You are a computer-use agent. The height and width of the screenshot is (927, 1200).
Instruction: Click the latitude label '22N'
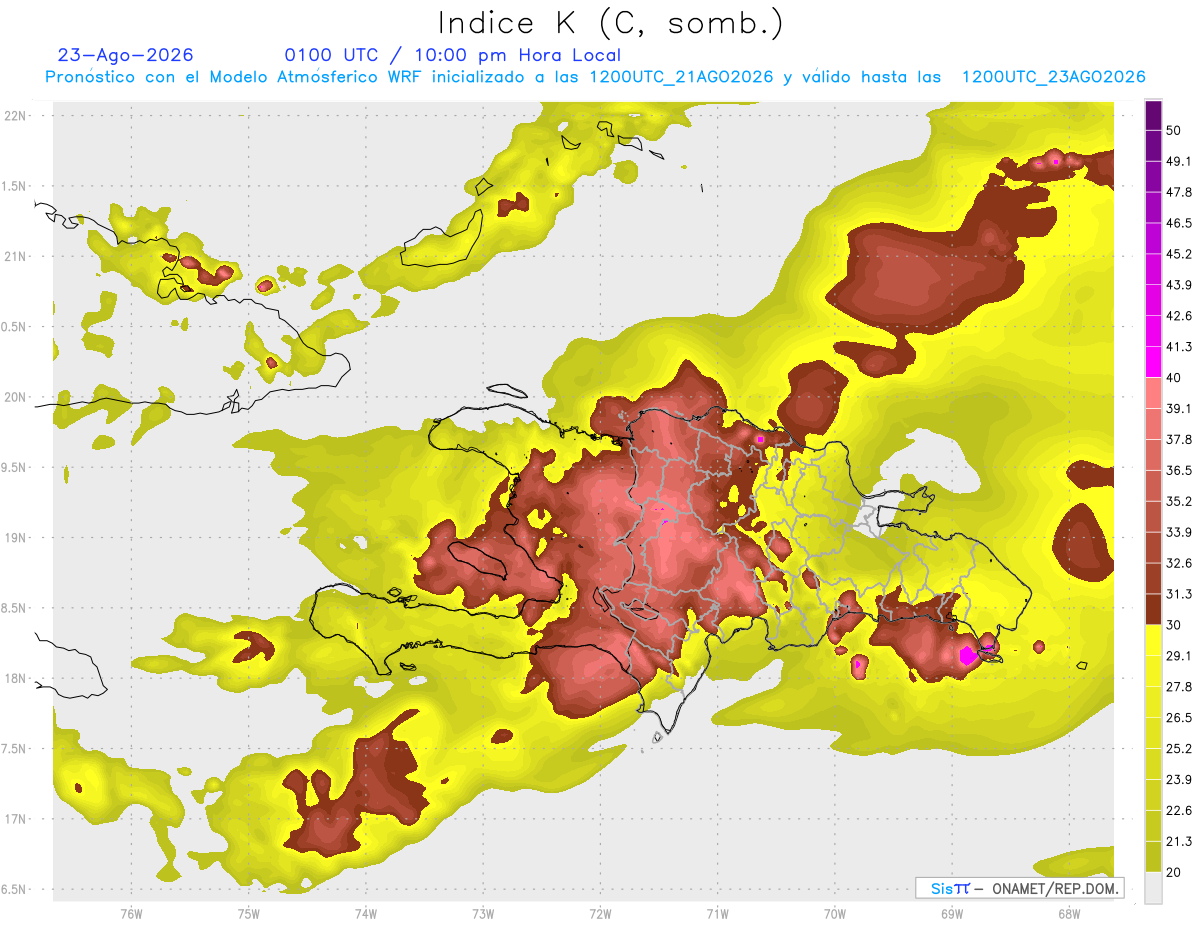tap(15, 116)
